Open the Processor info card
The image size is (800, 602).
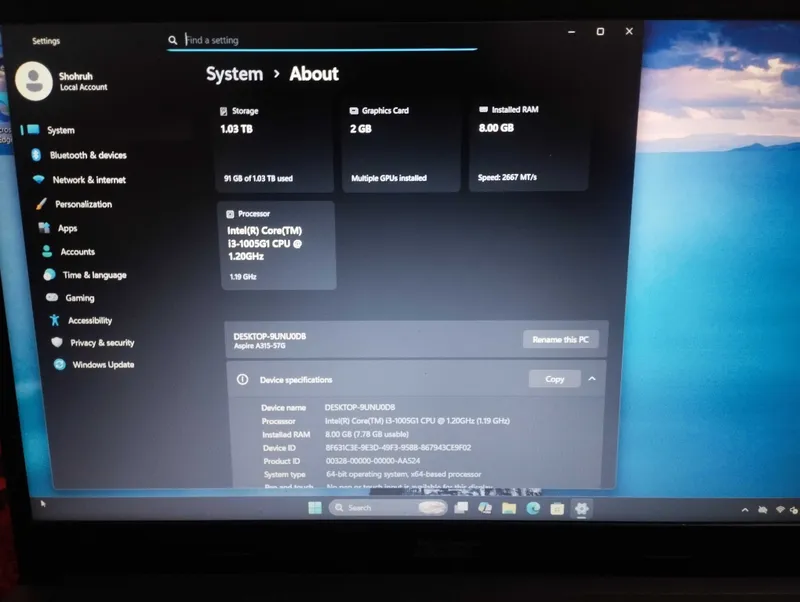pyautogui.click(x=277, y=245)
